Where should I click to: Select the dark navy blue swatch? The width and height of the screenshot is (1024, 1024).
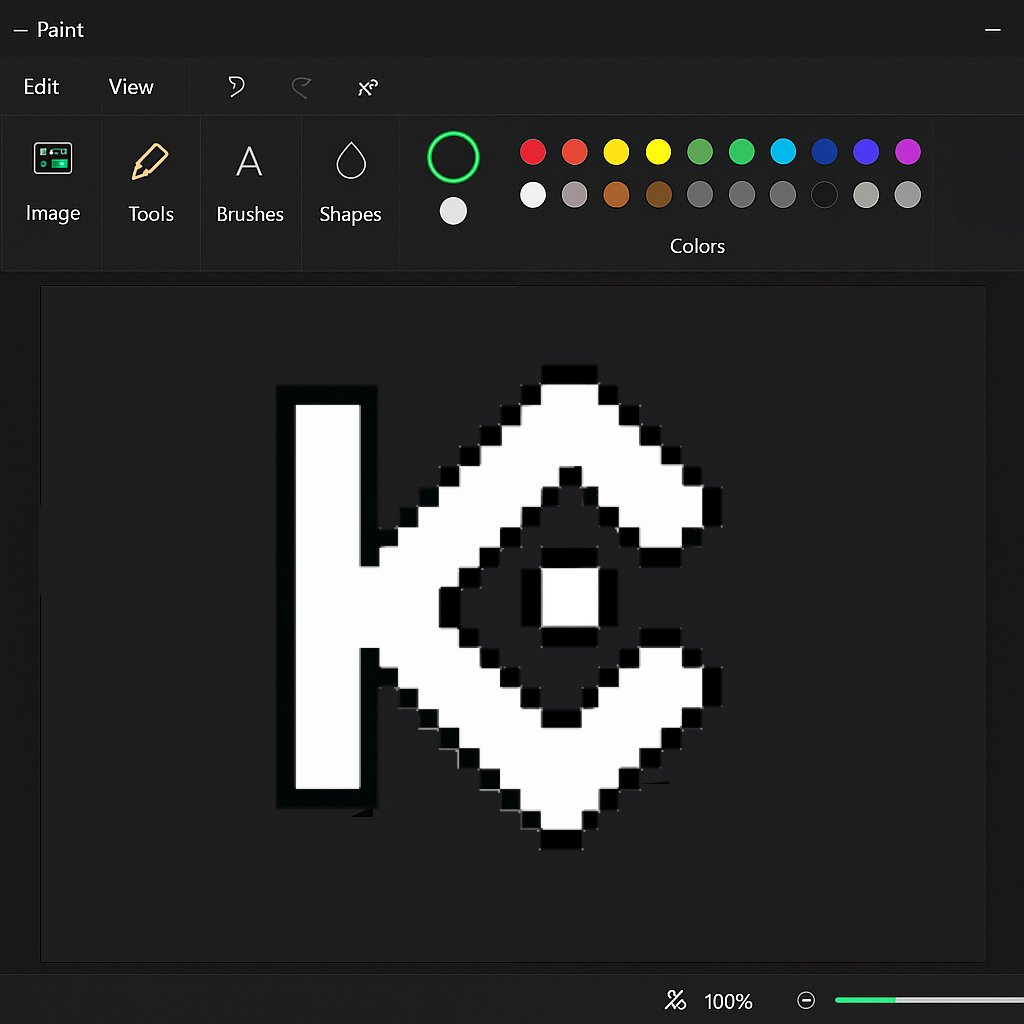coord(825,152)
